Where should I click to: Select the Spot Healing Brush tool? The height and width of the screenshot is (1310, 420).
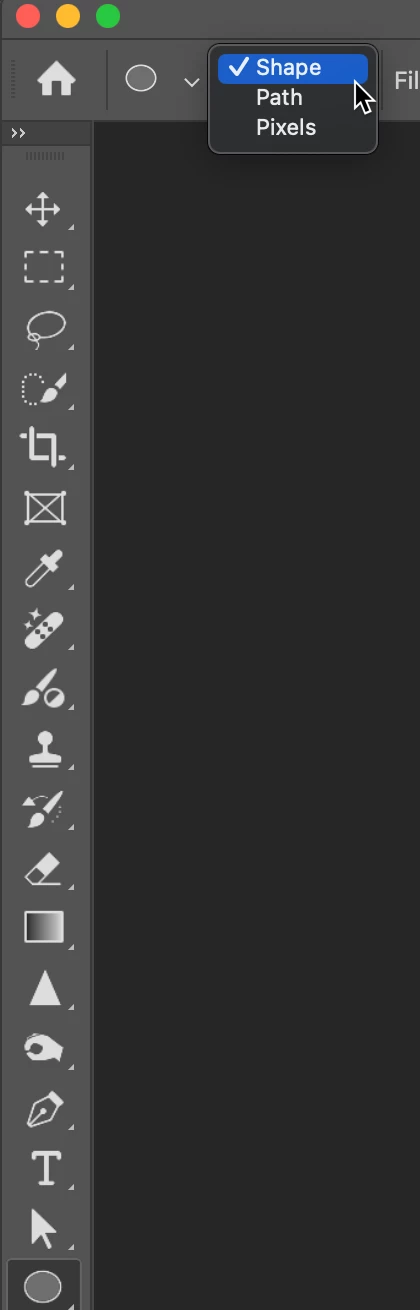pos(43,629)
